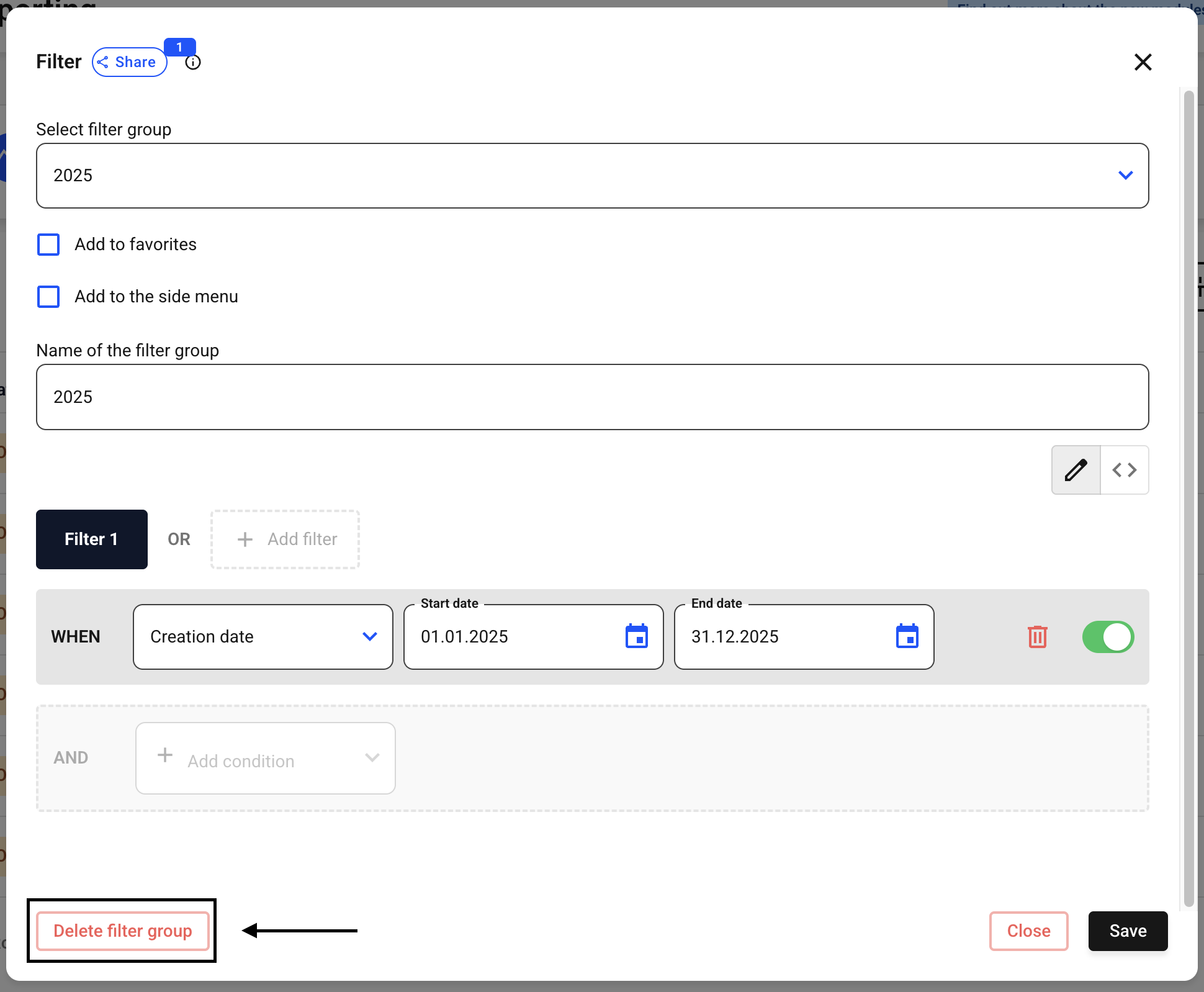The height and width of the screenshot is (992, 1204).
Task: Switch to the pencil visual editor mode
Action: [1076, 470]
